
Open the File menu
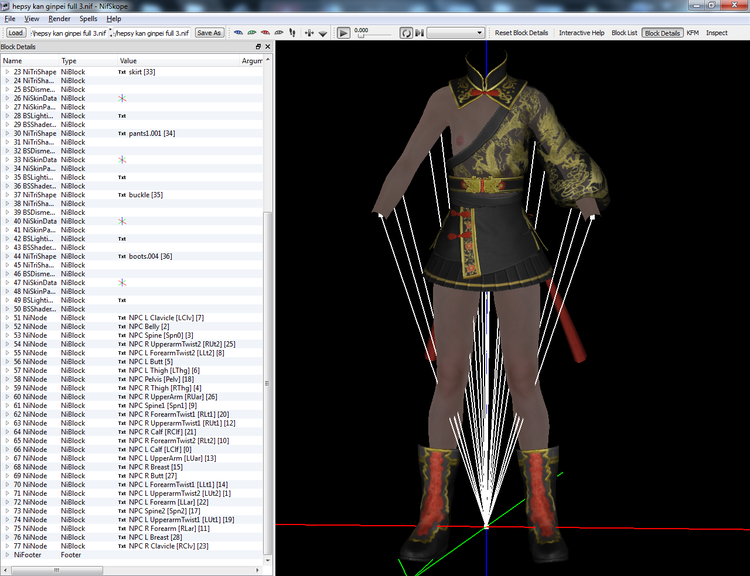click(10, 19)
